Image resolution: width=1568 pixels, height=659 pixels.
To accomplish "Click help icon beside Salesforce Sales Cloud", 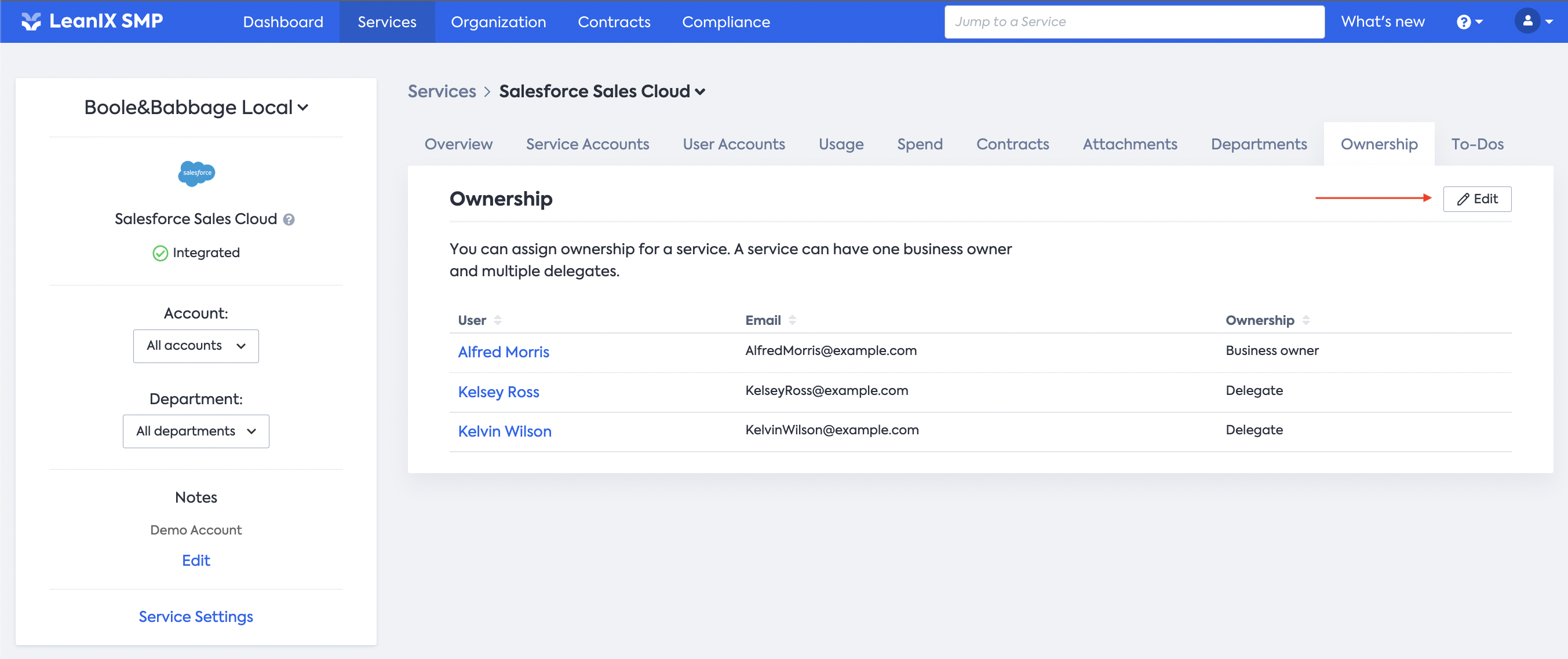I will 289,219.
